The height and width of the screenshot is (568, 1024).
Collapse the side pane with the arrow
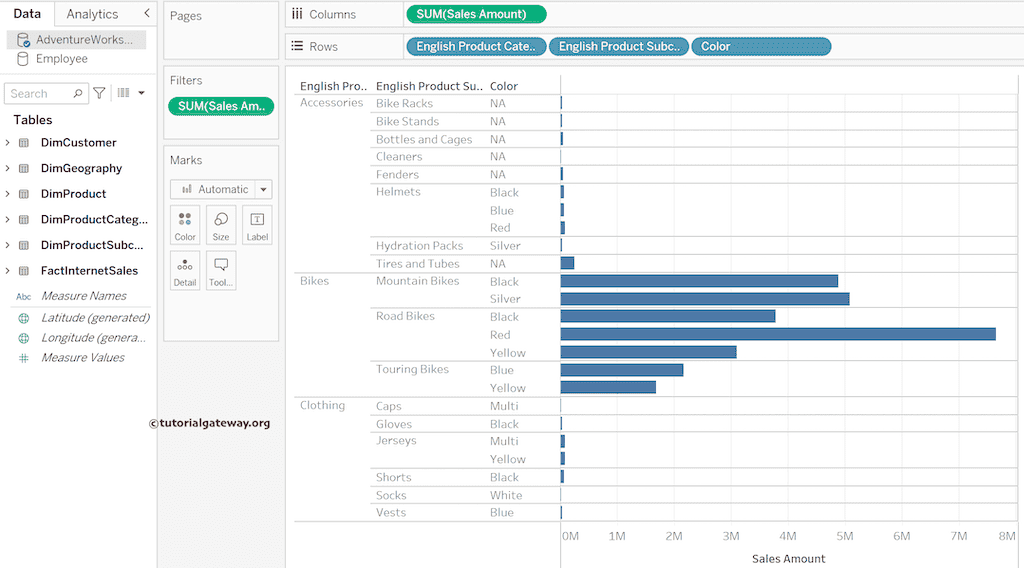pyautogui.click(x=147, y=14)
